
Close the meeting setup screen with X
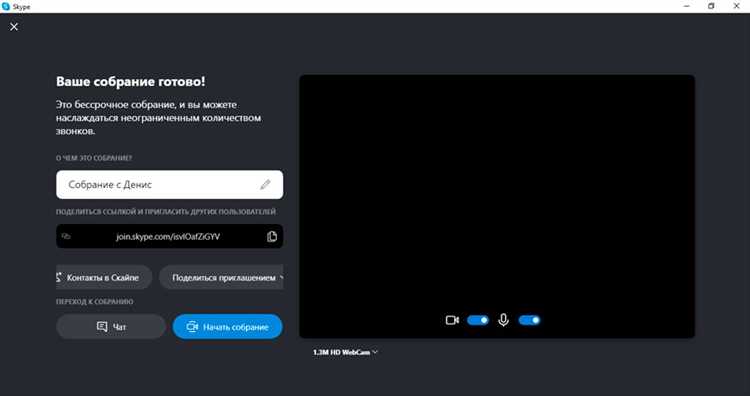14,27
